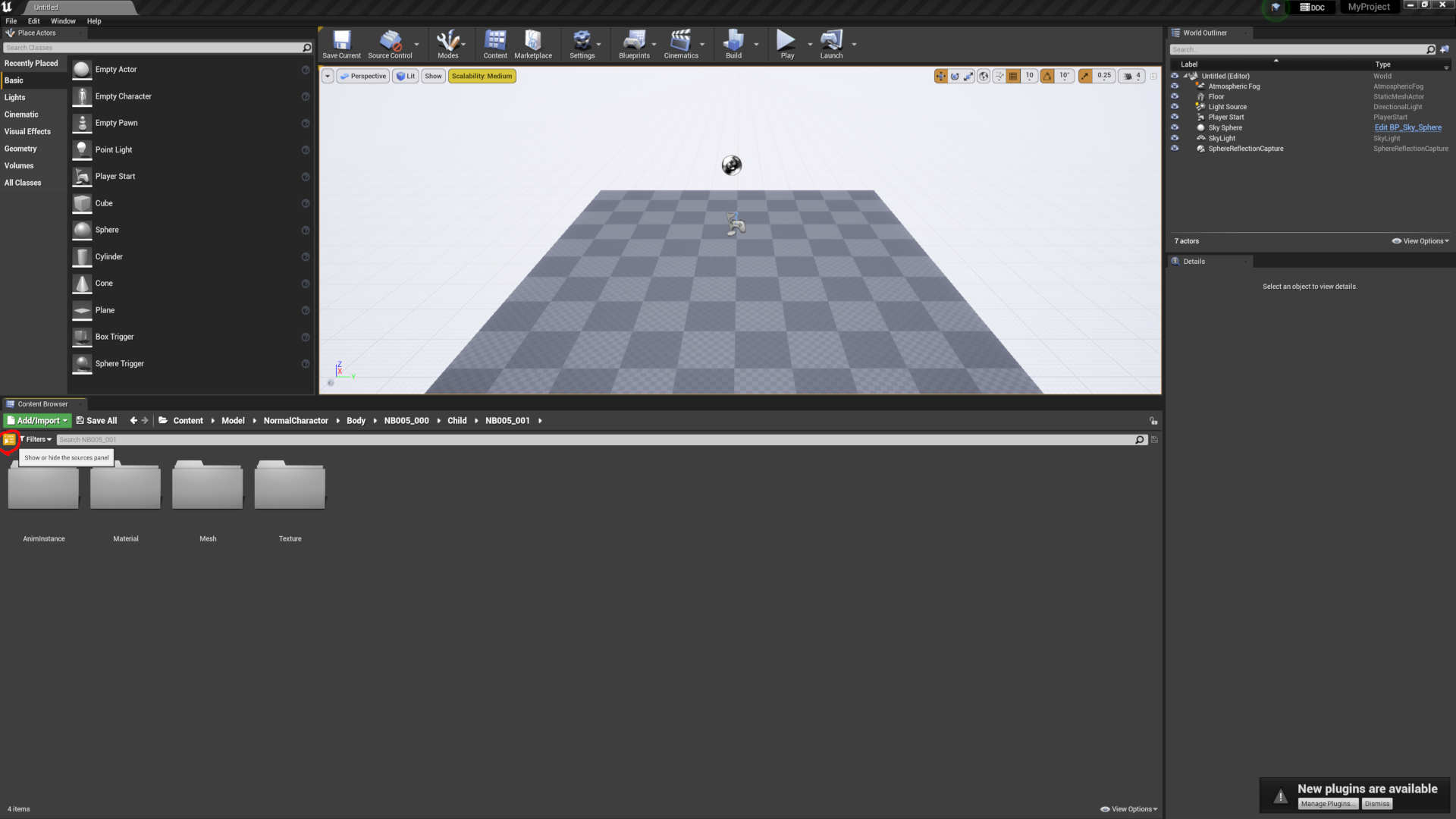The width and height of the screenshot is (1456, 819).
Task: Open Source Control from the toolbar
Action: click(390, 44)
